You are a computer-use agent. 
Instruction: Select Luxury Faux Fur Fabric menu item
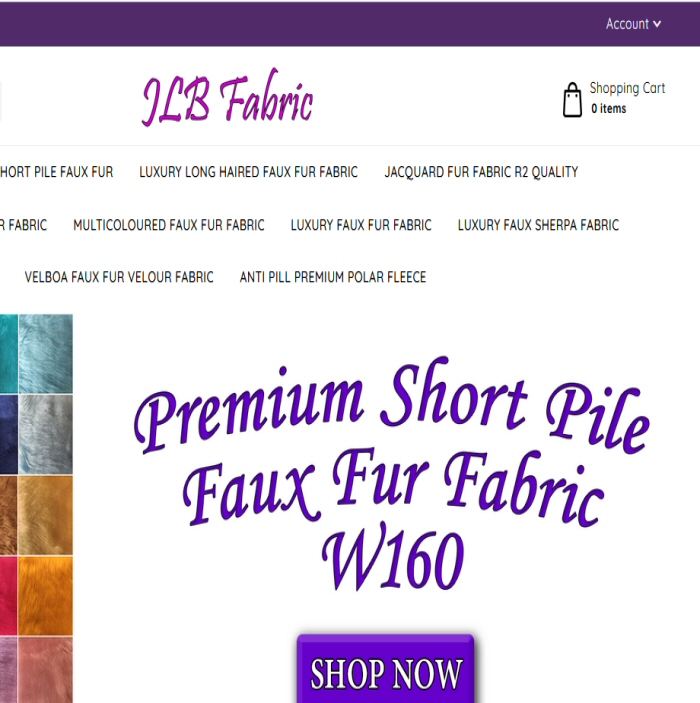coord(361,225)
